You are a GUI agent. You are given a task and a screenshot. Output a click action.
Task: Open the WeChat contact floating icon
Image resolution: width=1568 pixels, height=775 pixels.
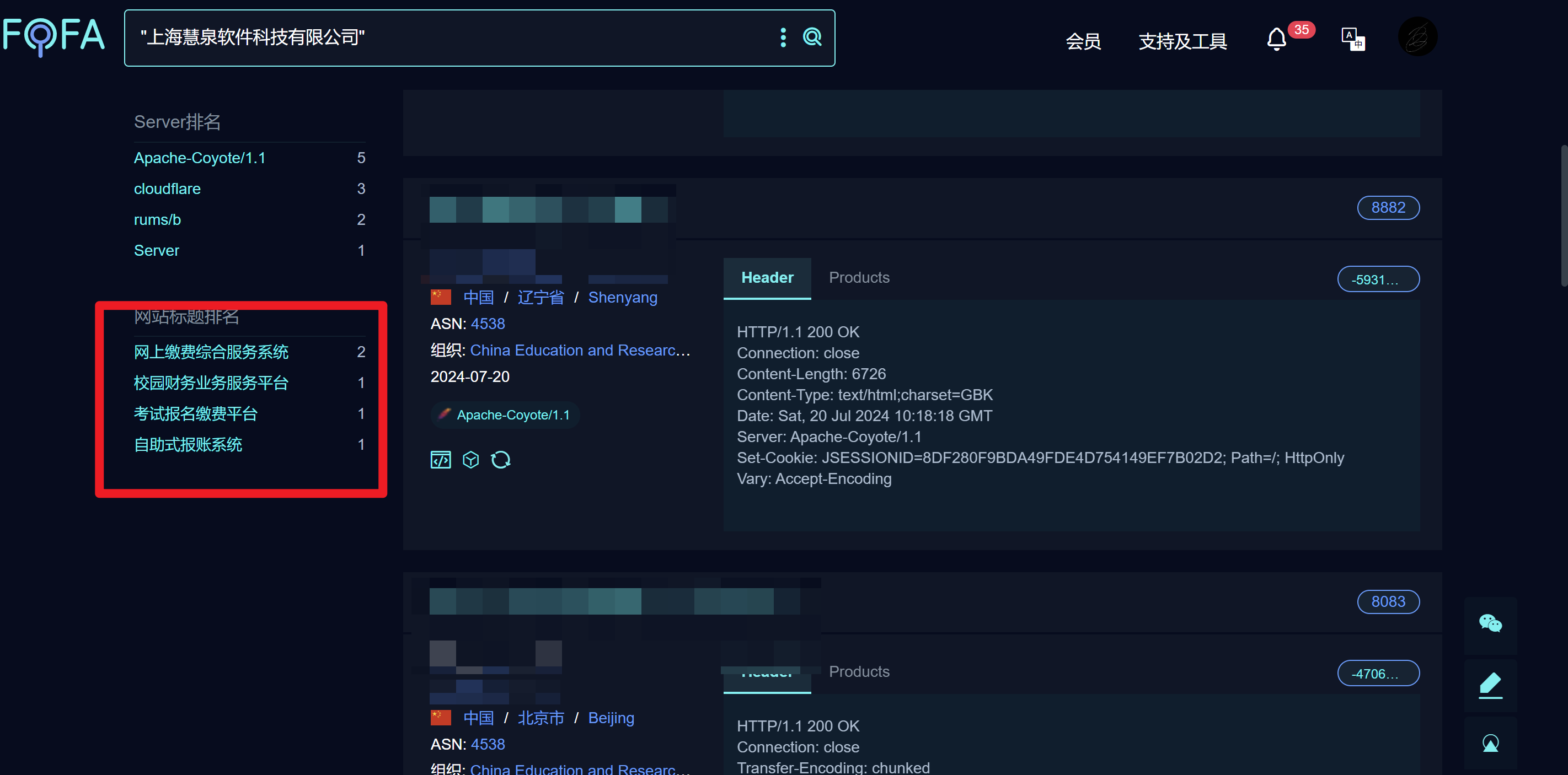(1490, 623)
